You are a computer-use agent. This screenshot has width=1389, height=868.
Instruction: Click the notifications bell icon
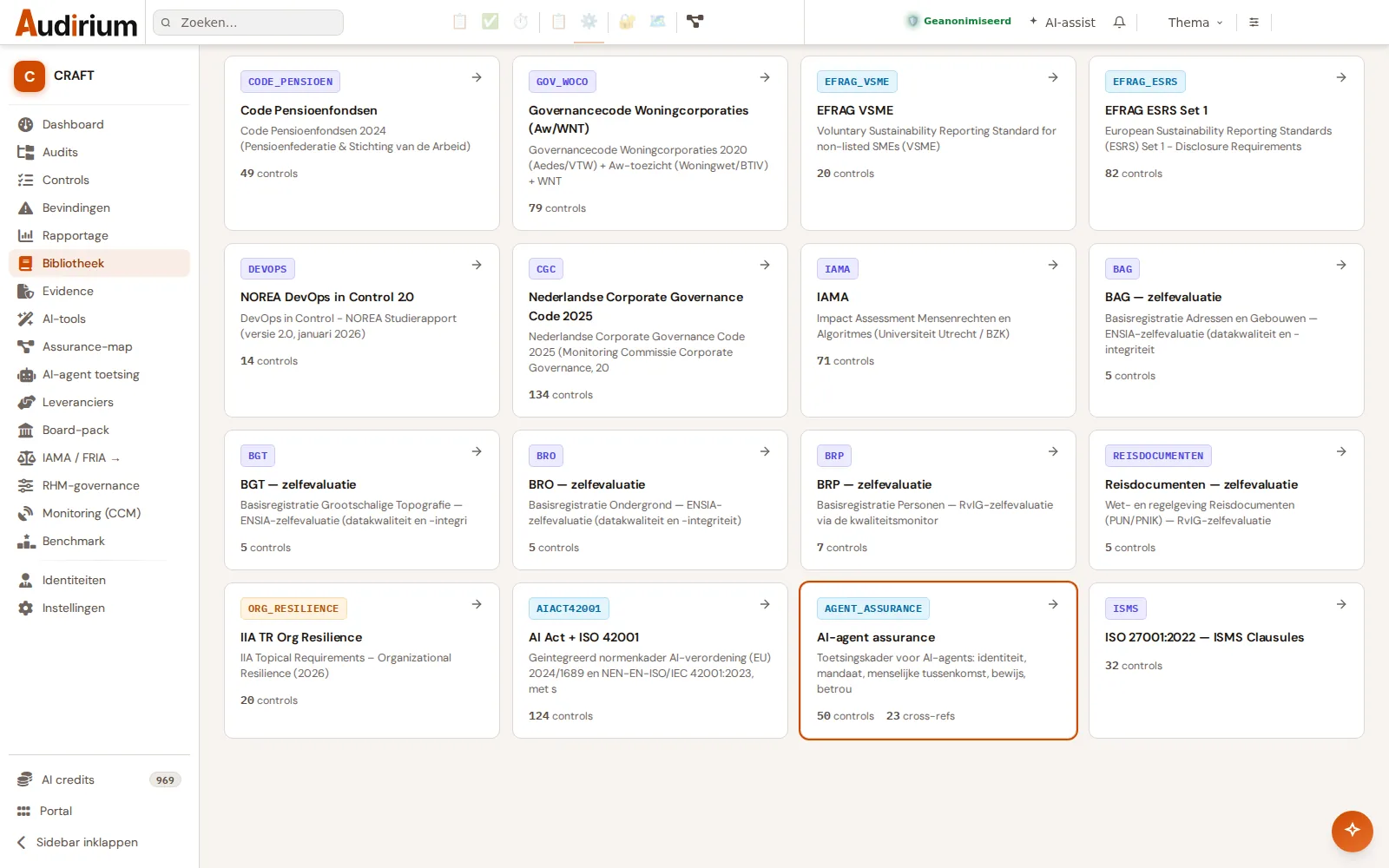tap(1119, 22)
